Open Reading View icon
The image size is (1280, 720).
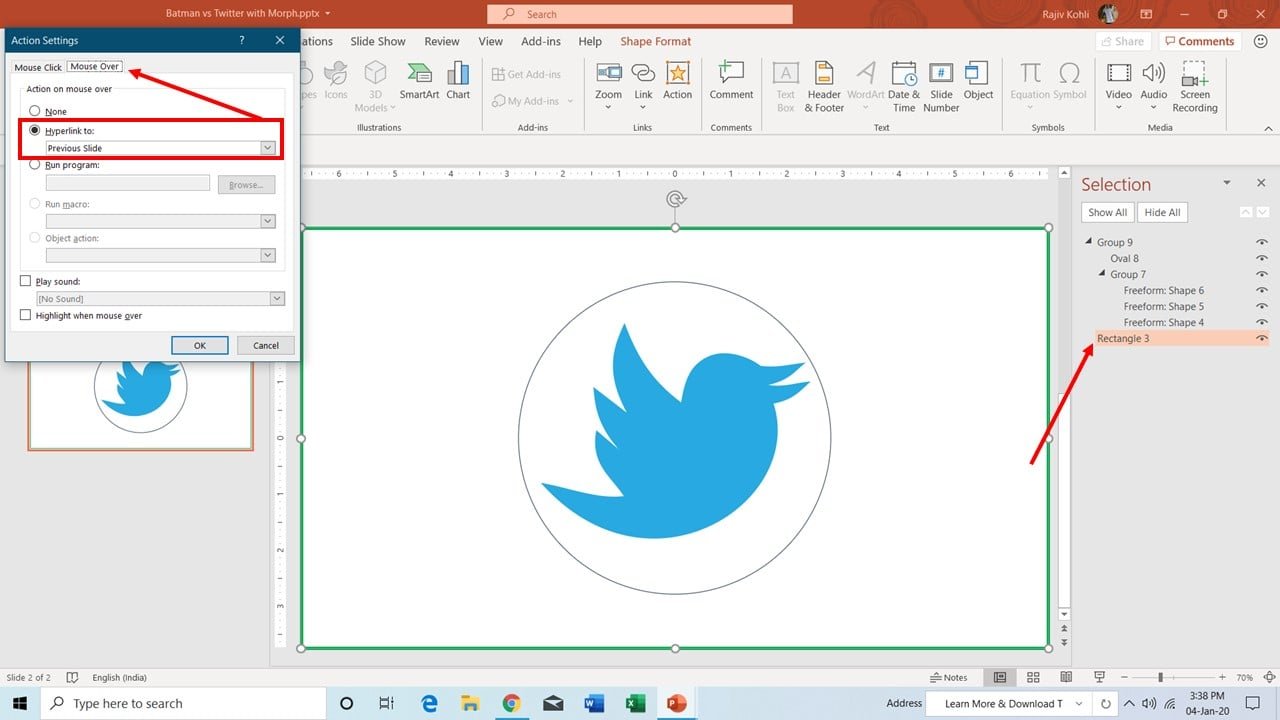click(1067, 677)
